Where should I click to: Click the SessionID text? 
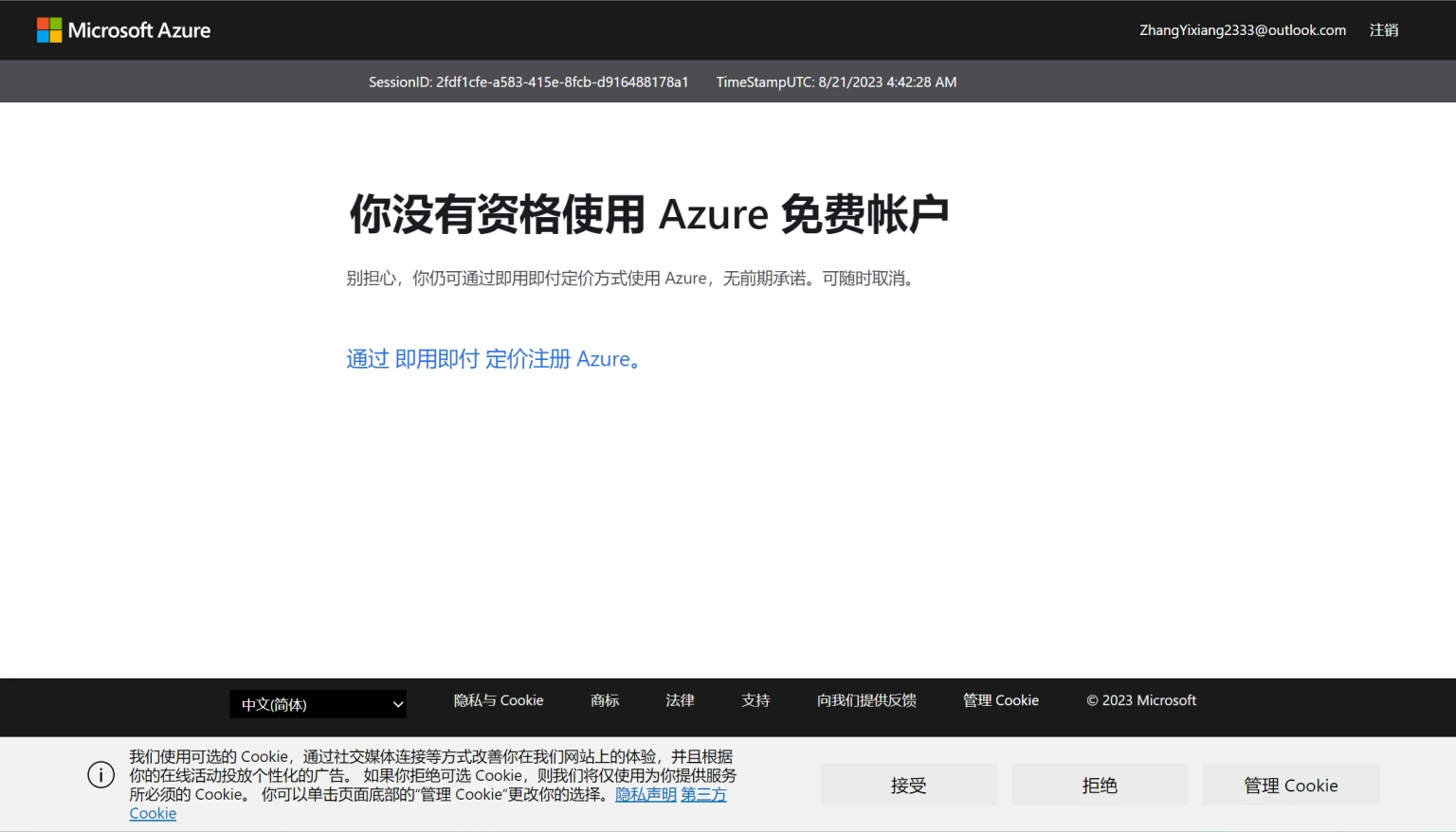tap(528, 82)
